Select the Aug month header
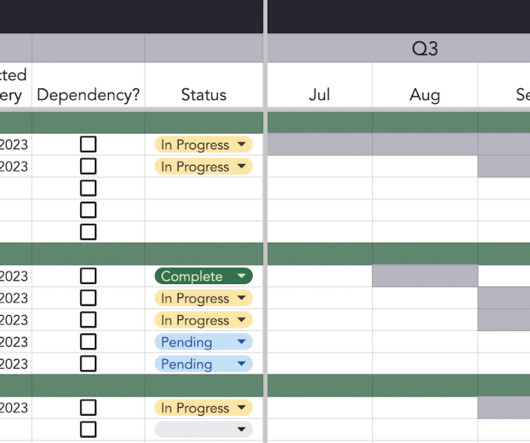 click(425, 95)
